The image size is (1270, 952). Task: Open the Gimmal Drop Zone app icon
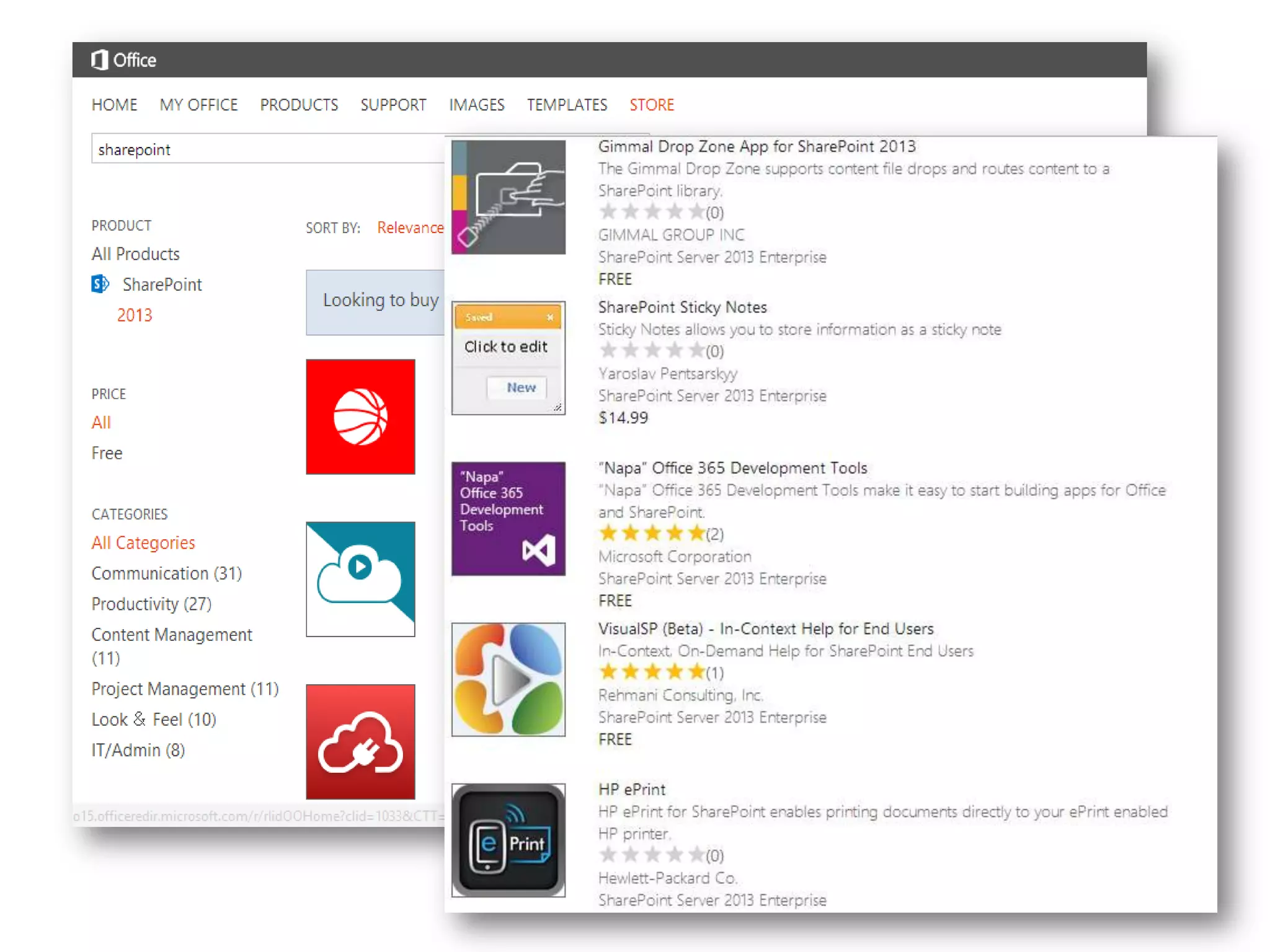click(x=508, y=197)
